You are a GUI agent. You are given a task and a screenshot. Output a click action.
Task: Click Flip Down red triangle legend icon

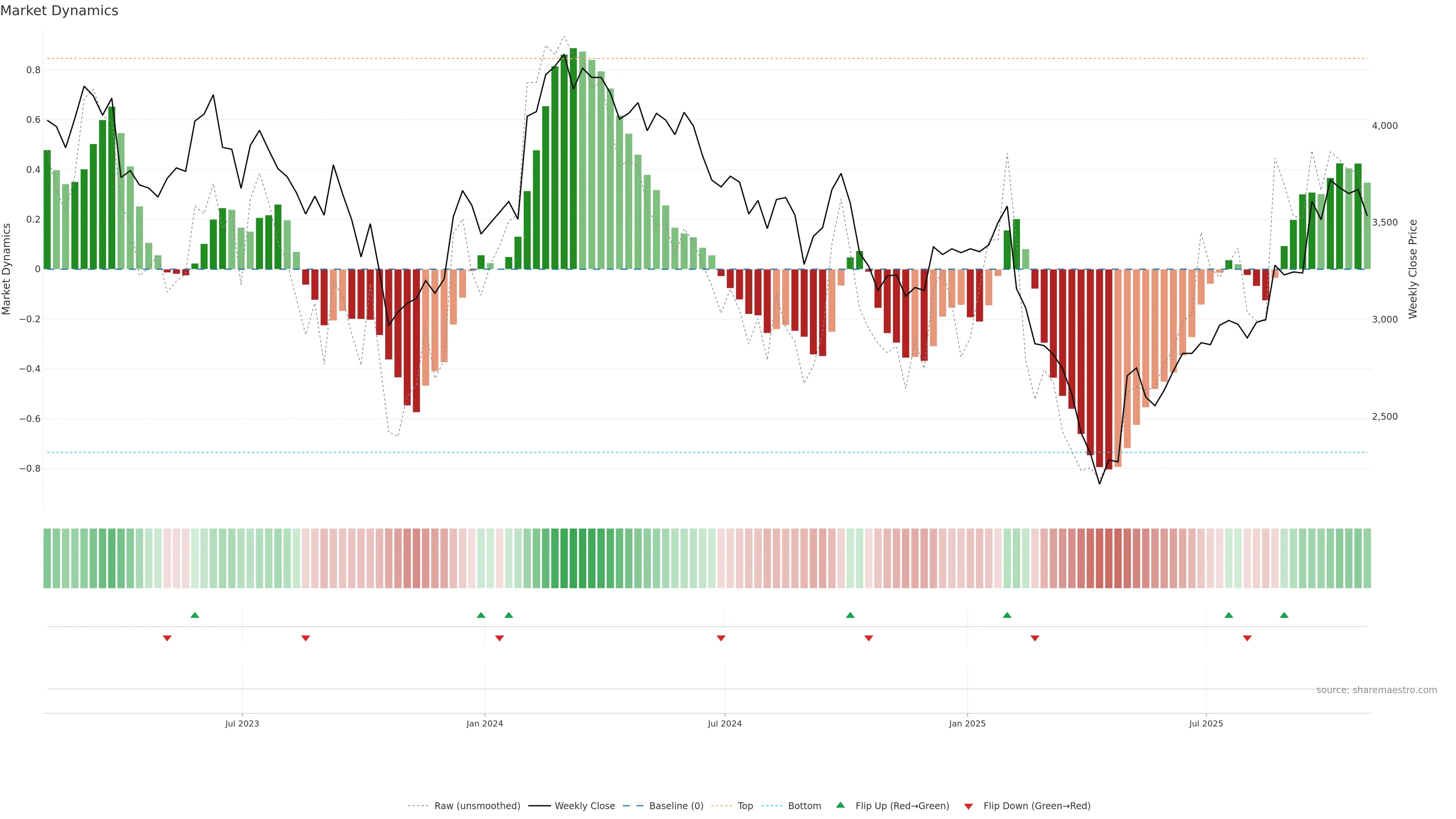968,806
